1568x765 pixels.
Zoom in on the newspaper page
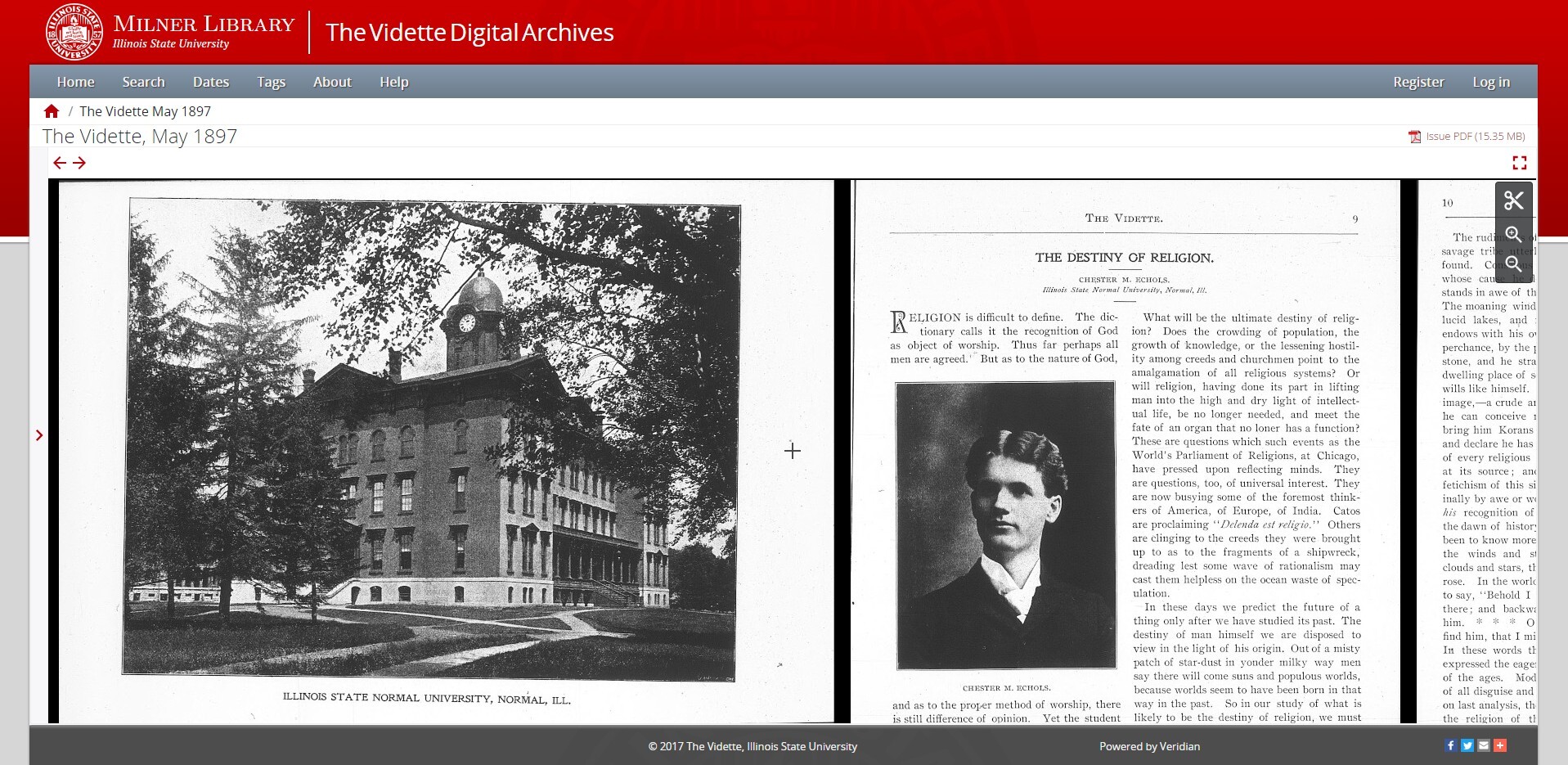coord(1514,235)
